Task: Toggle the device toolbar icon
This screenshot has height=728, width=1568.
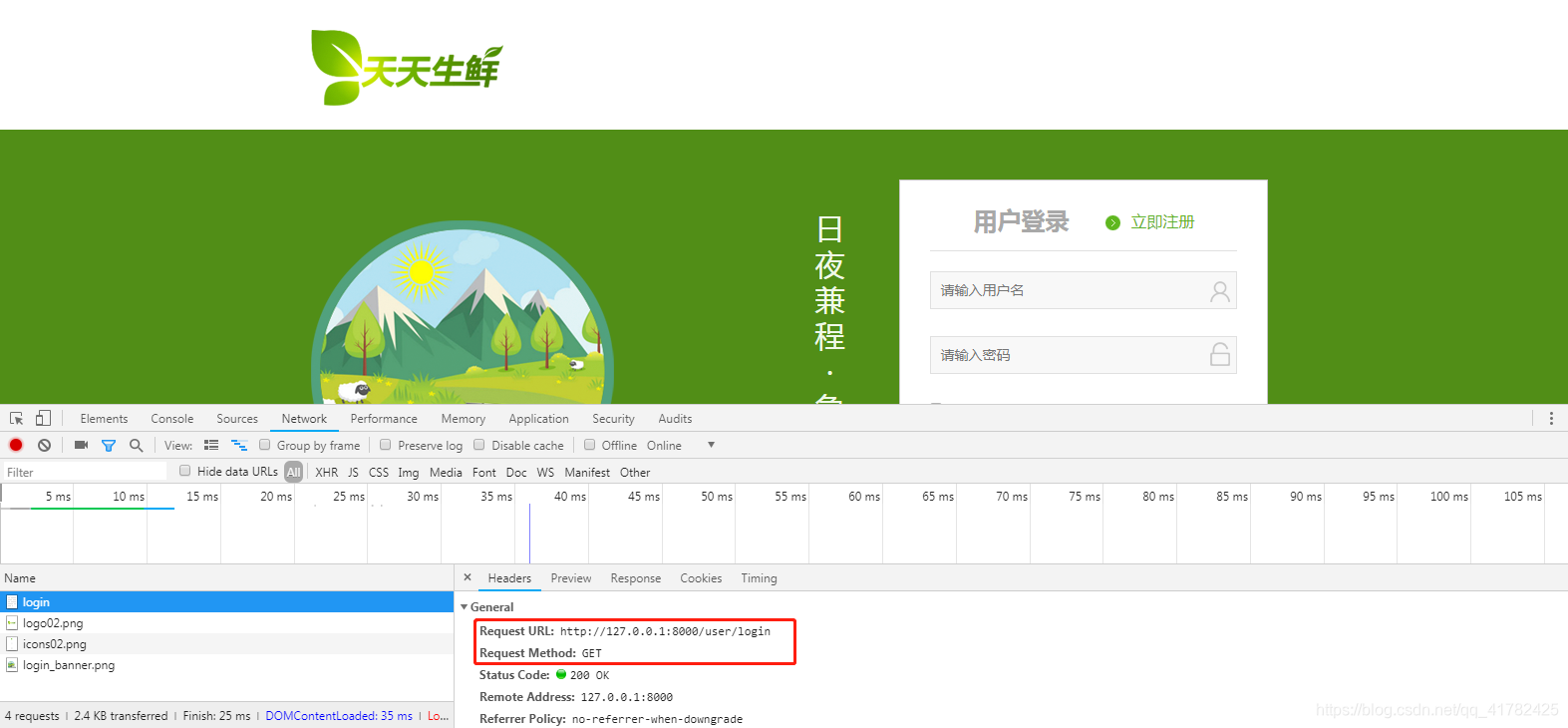Action: coord(43,419)
